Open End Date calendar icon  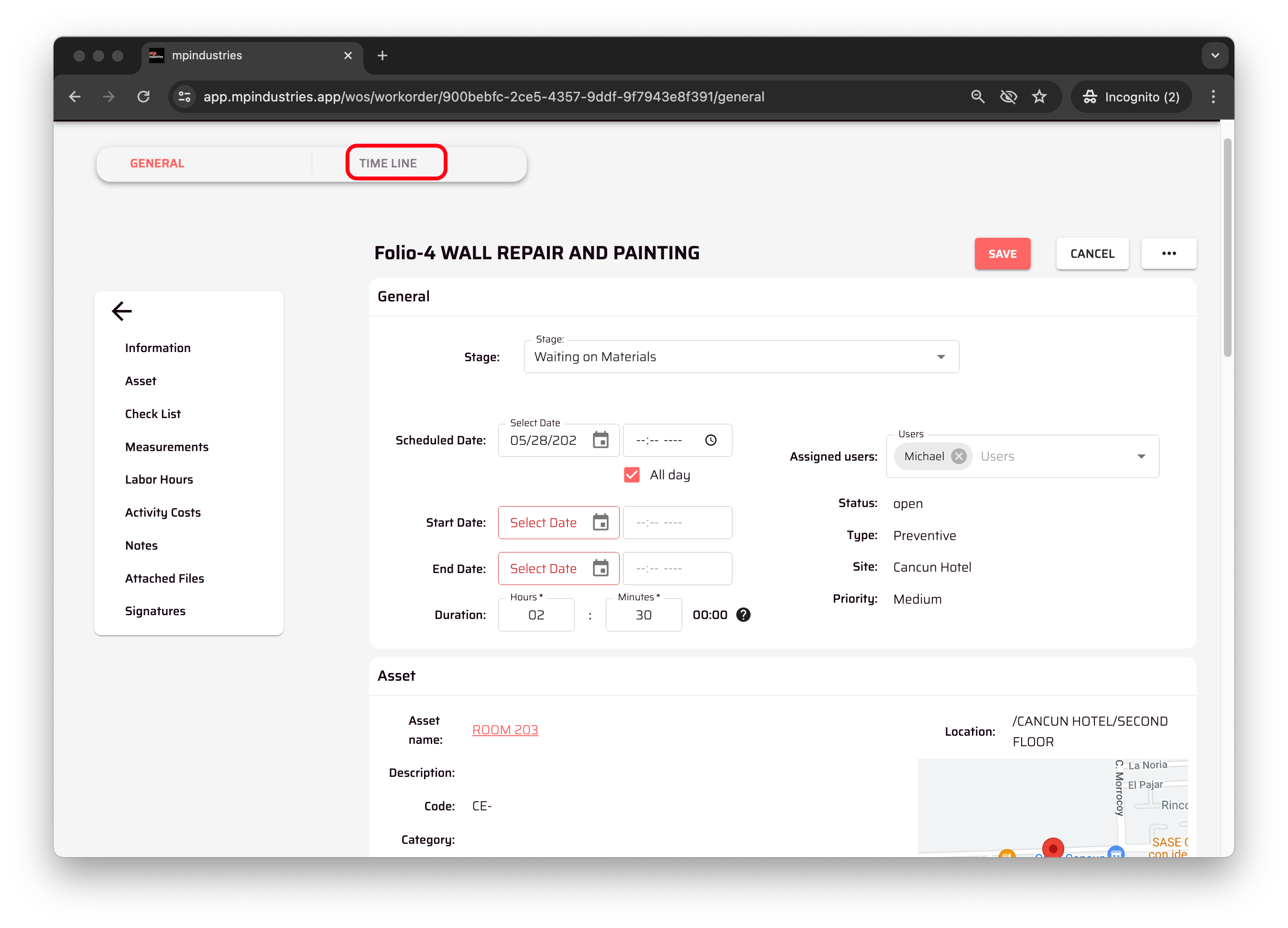(x=600, y=568)
